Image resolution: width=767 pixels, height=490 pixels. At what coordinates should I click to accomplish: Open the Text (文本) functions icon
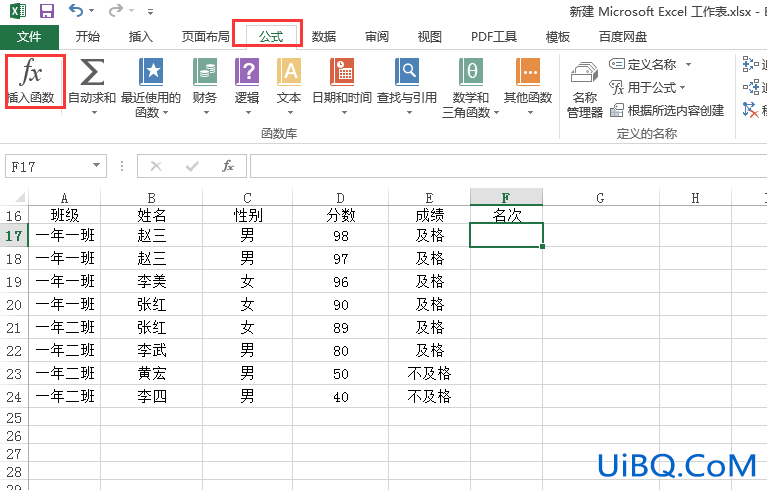(289, 72)
